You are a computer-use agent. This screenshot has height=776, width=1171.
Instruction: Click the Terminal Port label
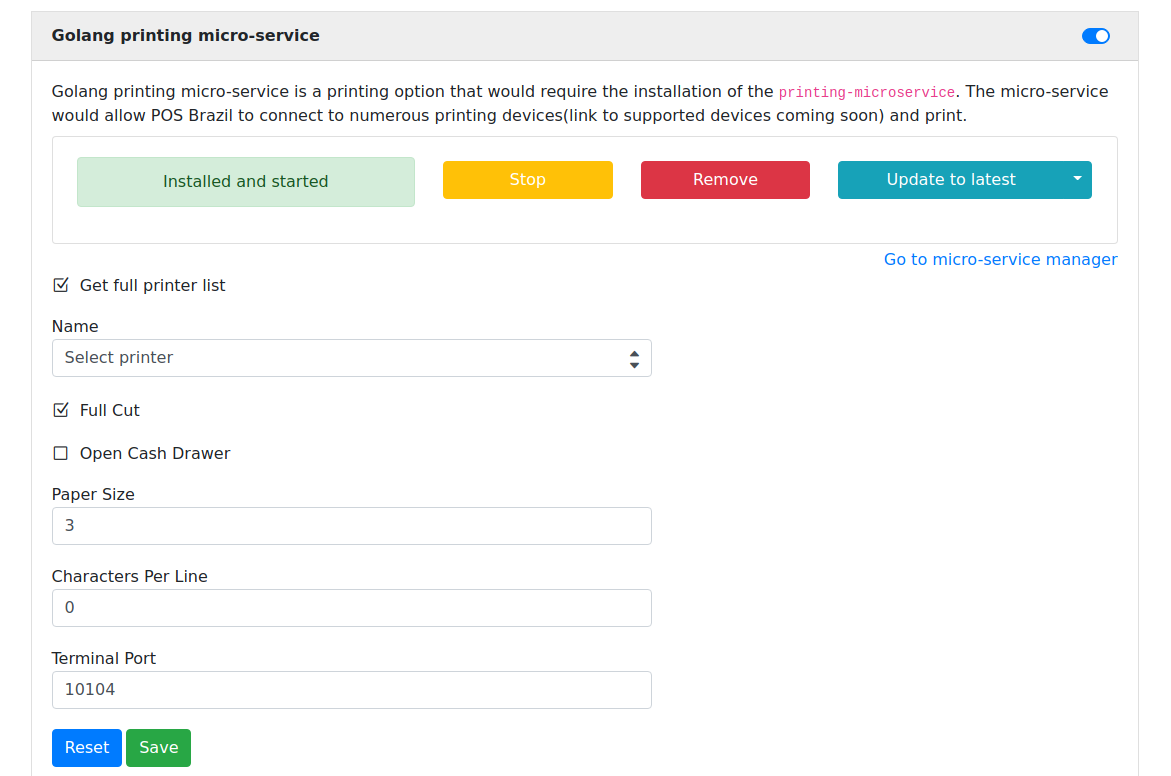[104, 659]
